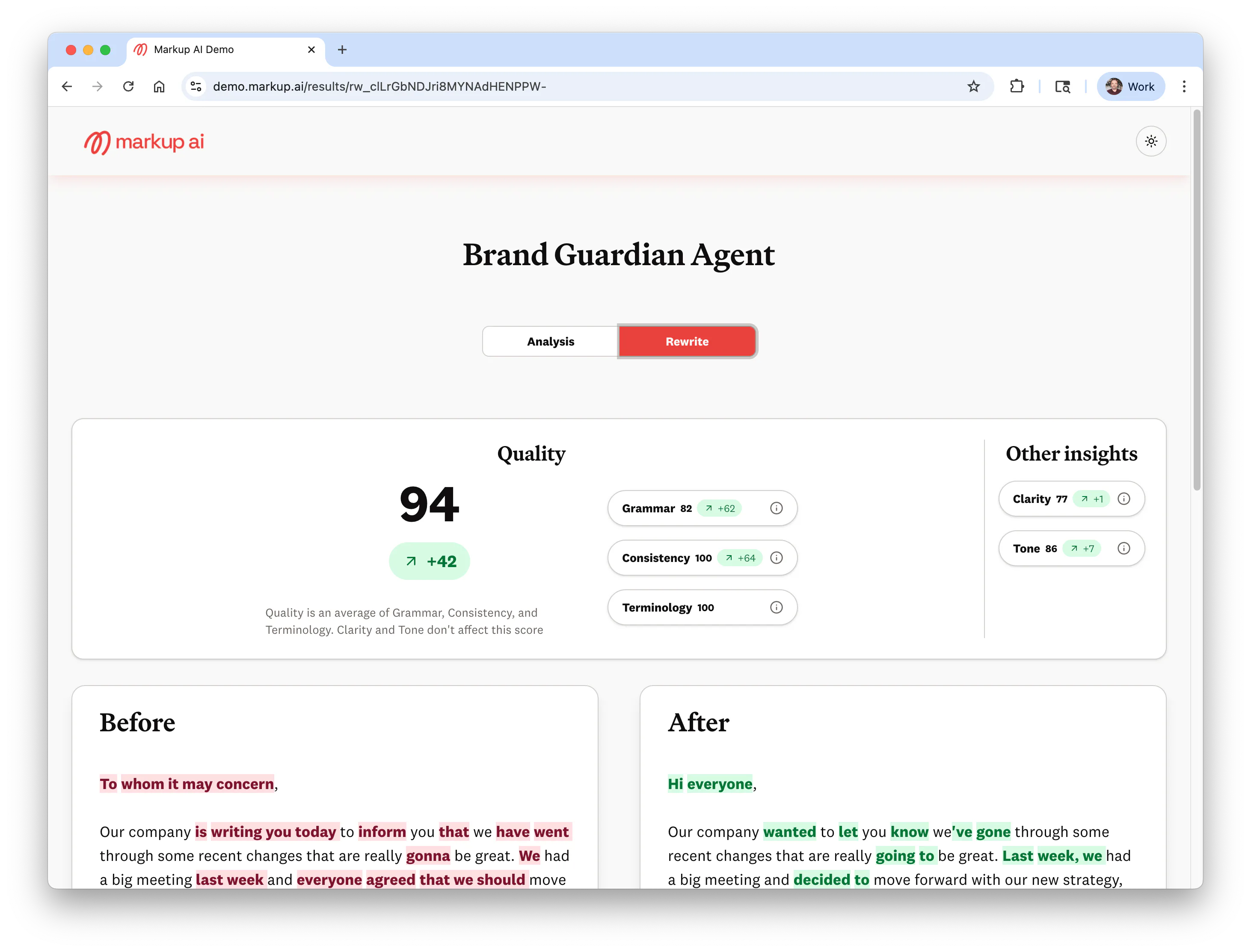
Task: Click the quality score 94
Action: coord(429,504)
